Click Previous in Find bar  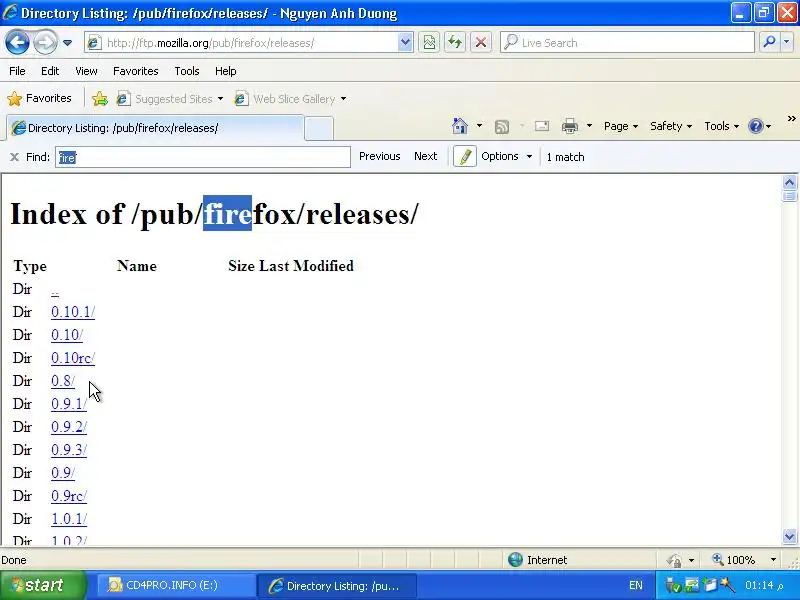(380, 156)
